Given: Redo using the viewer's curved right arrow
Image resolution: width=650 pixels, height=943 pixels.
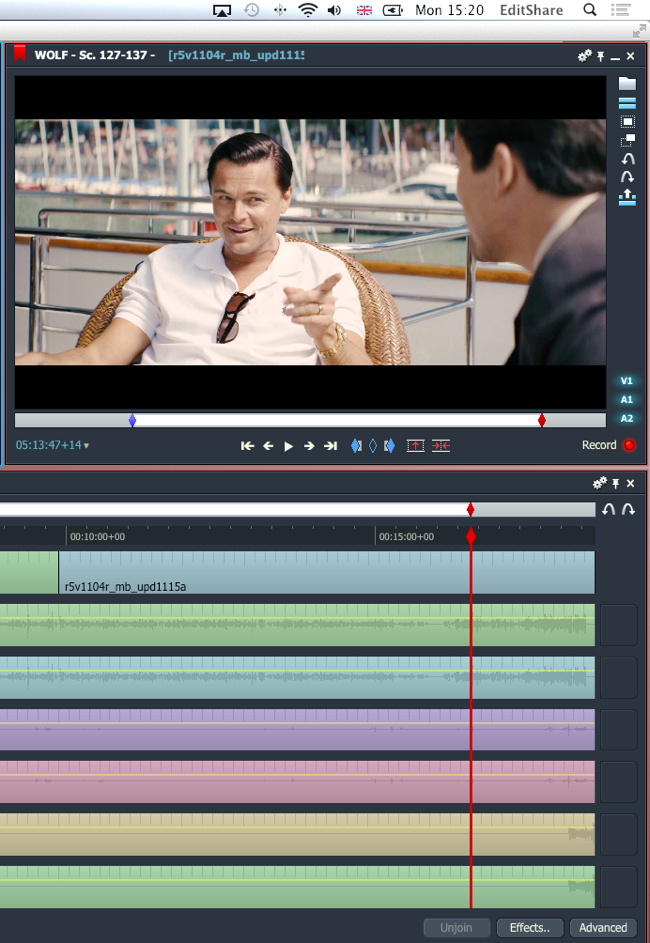Looking at the screenshot, I should 628,177.
